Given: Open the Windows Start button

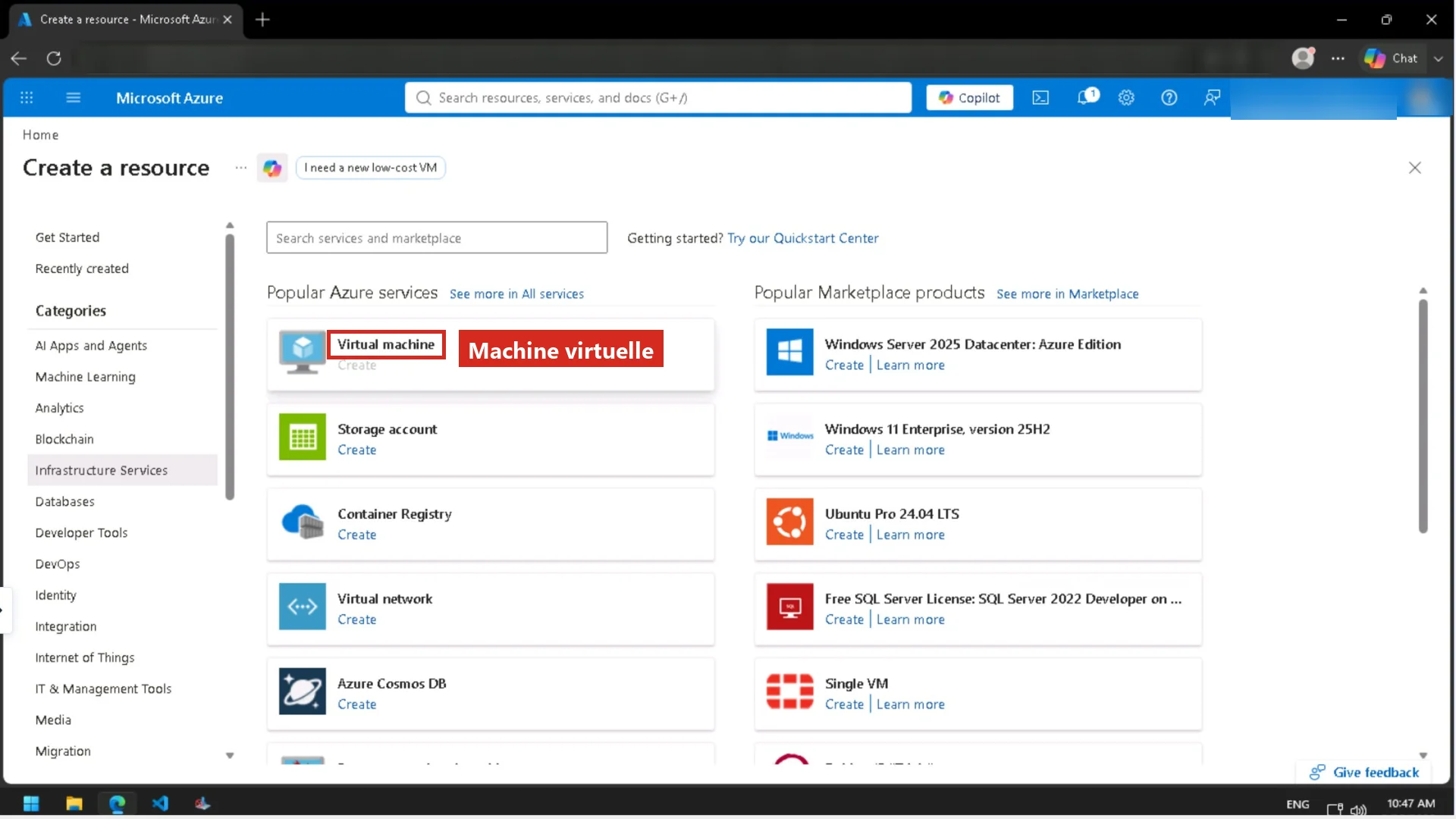Looking at the screenshot, I should pos(31,803).
